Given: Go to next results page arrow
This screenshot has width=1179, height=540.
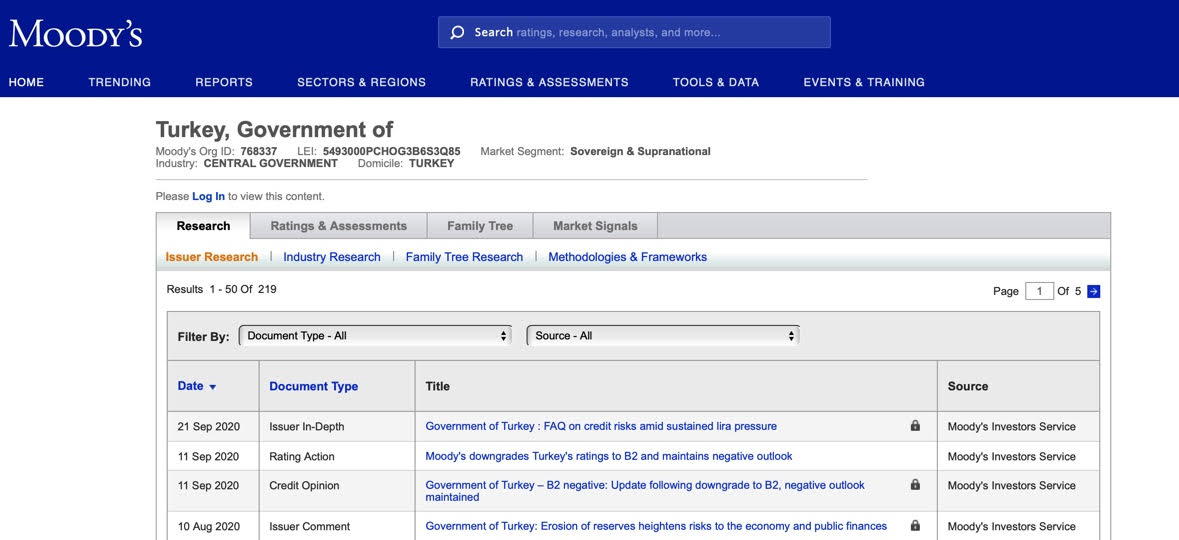Looking at the screenshot, I should pyautogui.click(x=1093, y=291).
